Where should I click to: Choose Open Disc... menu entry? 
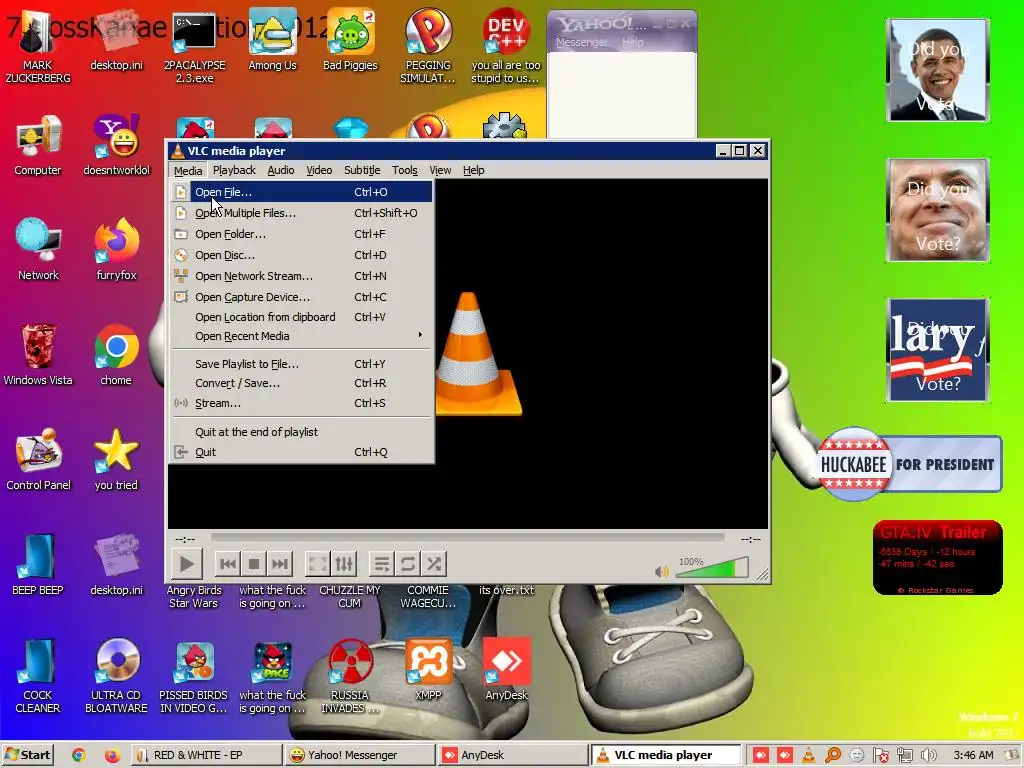tap(300, 255)
